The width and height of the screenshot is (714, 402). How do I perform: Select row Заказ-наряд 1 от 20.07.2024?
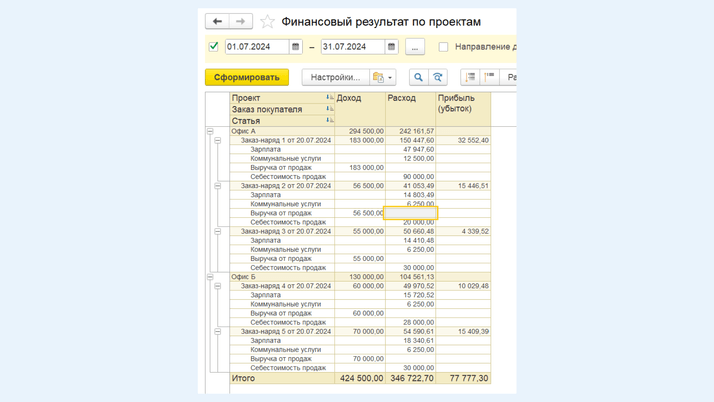[286, 140]
